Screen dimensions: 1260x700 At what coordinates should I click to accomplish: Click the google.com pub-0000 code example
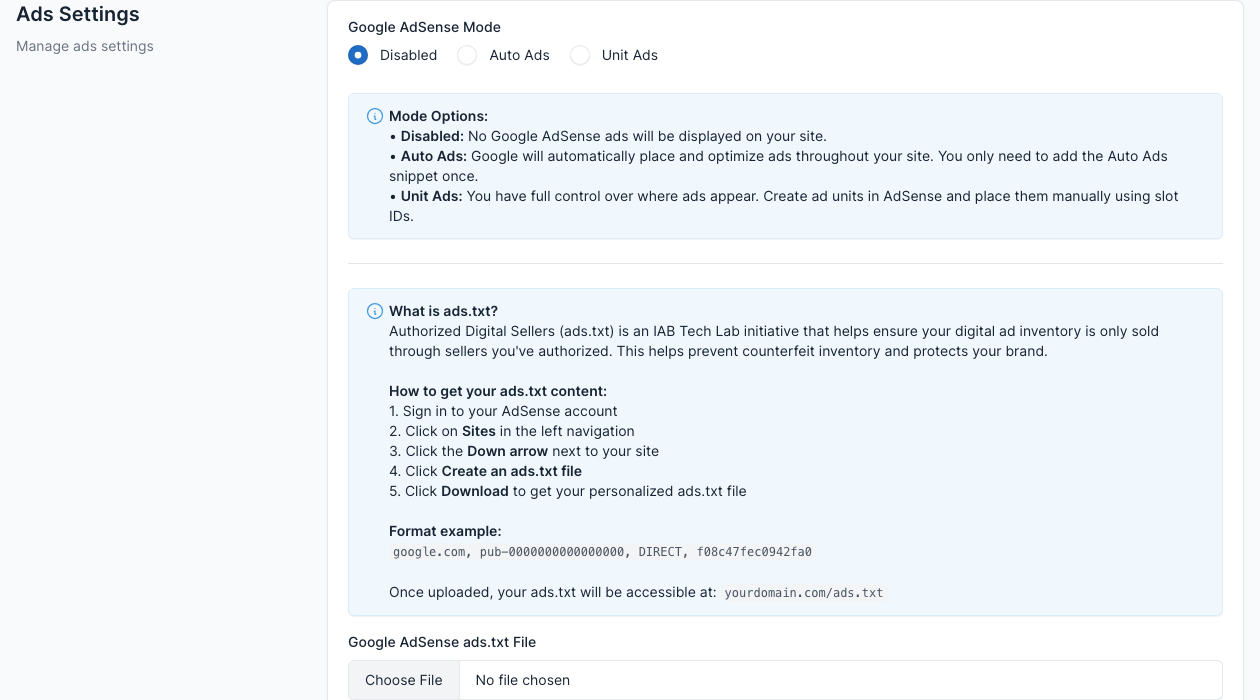[x=602, y=552]
